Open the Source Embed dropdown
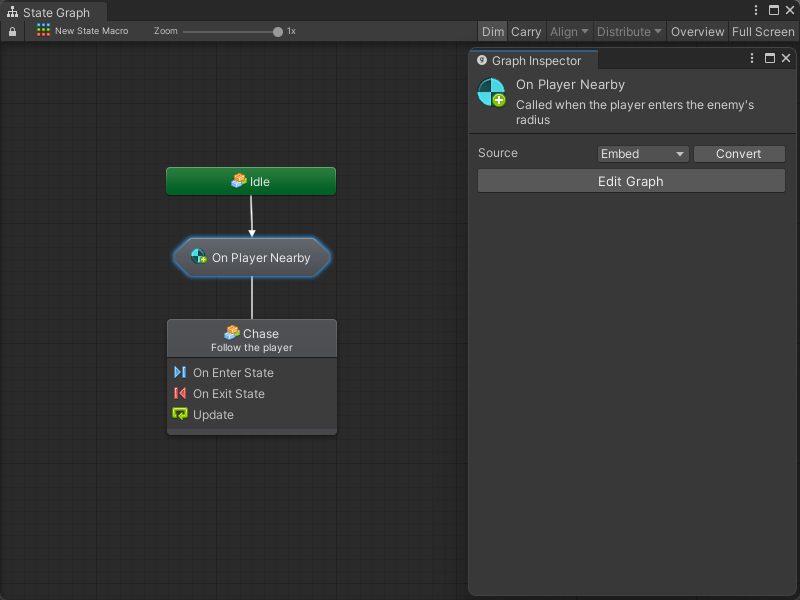Viewport: 800px width, 600px height. pyautogui.click(x=643, y=154)
